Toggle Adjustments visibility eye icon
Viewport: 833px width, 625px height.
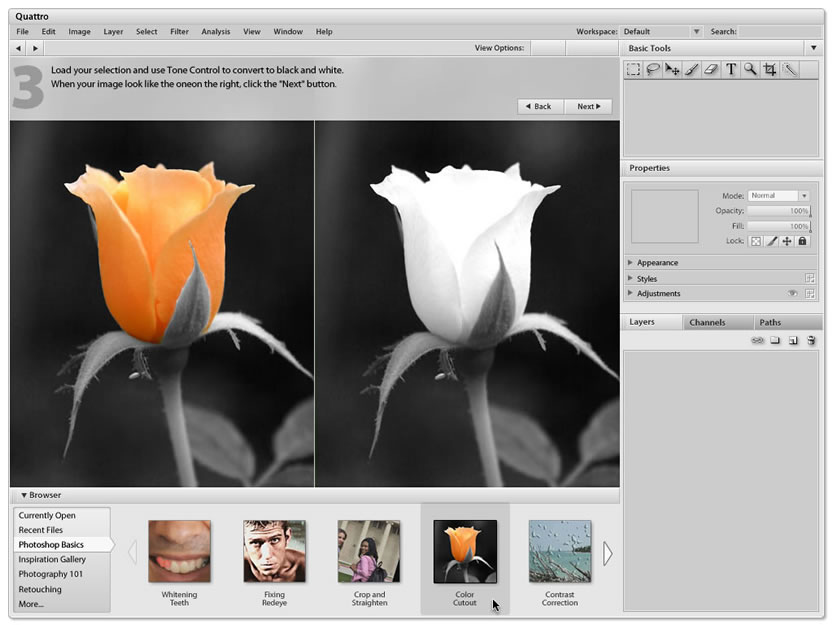pyautogui.click(x=793, y=293)
